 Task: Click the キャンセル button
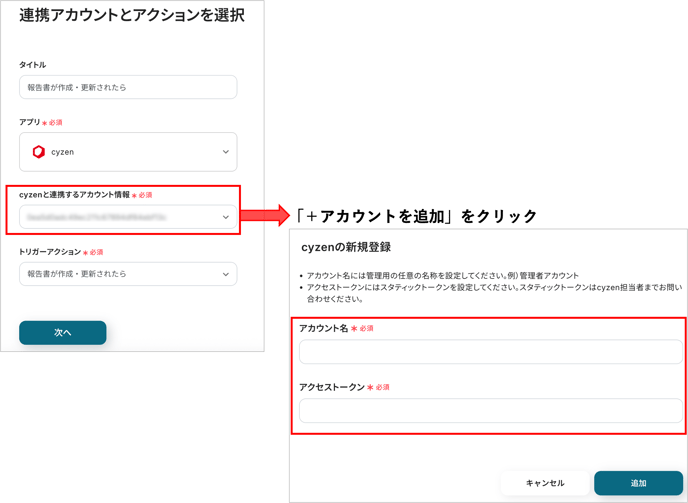coord(545,483)
